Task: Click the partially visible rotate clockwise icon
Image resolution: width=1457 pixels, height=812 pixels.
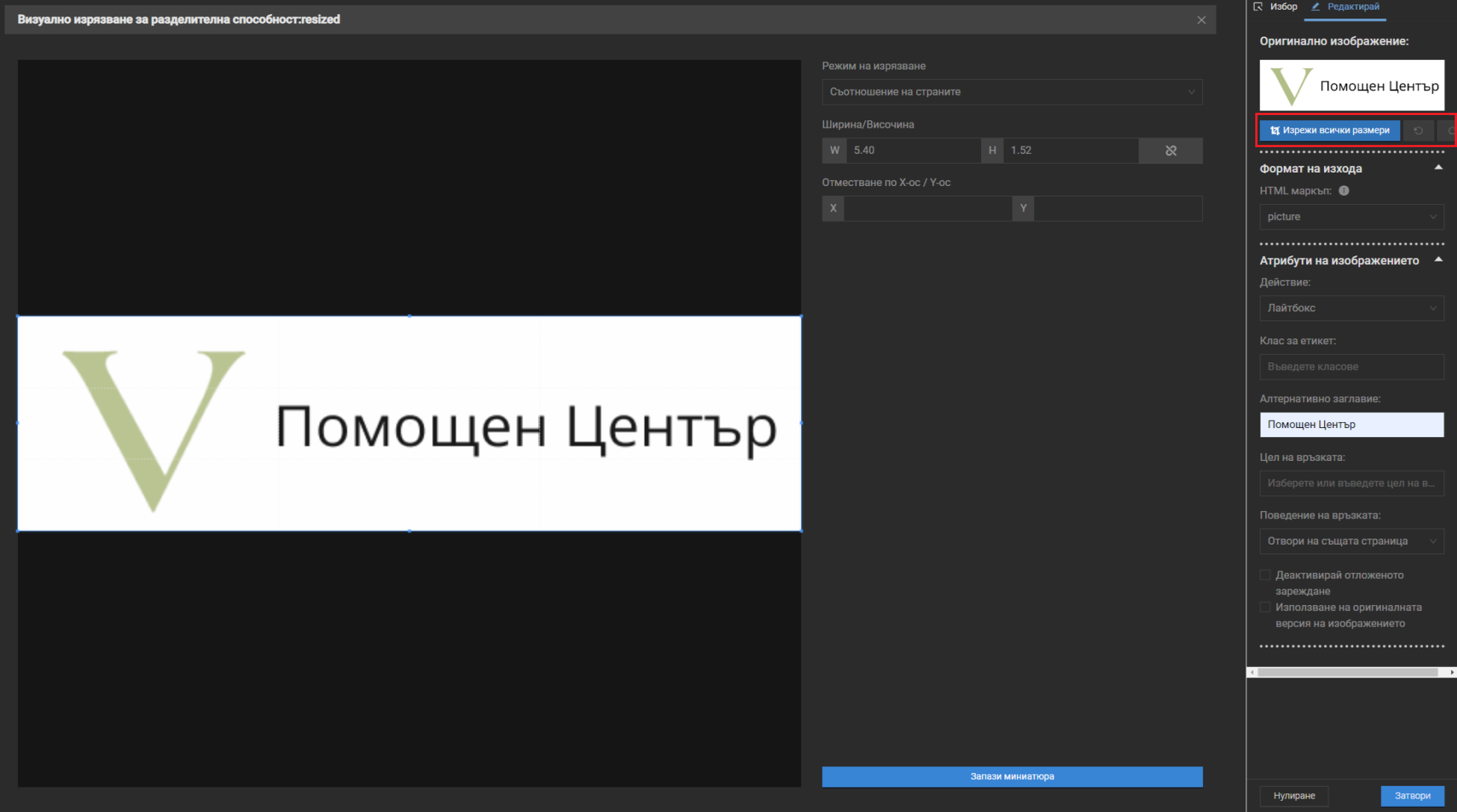Action: tap(1450, 131)
